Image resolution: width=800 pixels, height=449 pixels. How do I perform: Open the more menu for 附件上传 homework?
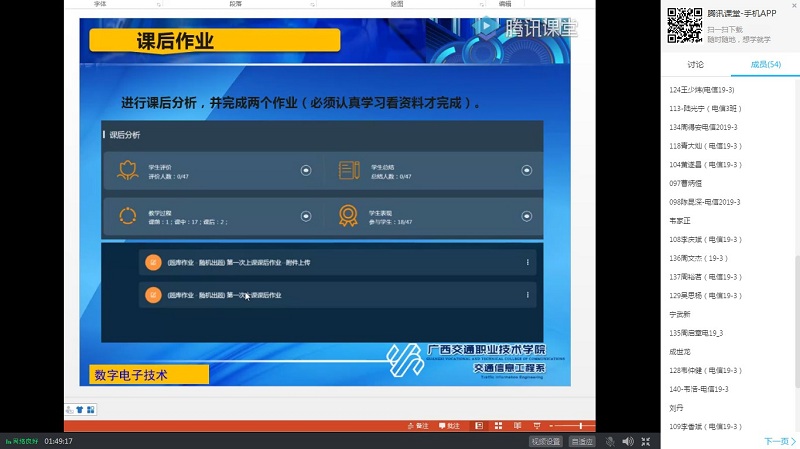528,263
